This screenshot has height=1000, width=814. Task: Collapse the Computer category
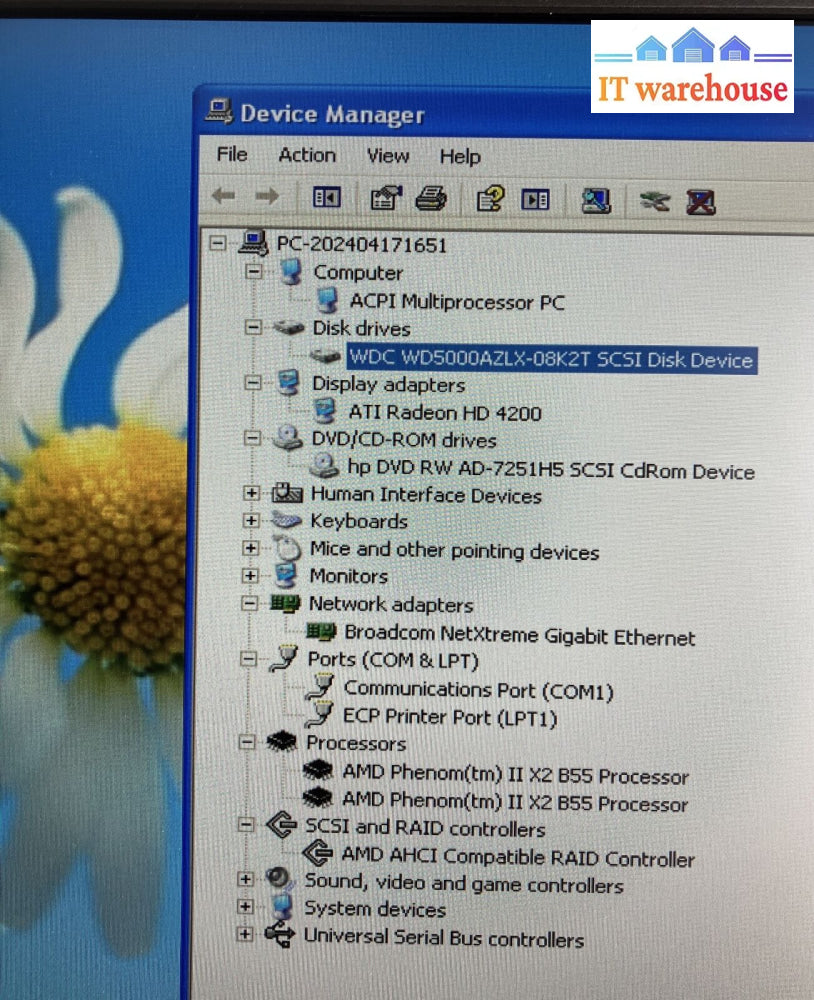click(x=253, y=271)
